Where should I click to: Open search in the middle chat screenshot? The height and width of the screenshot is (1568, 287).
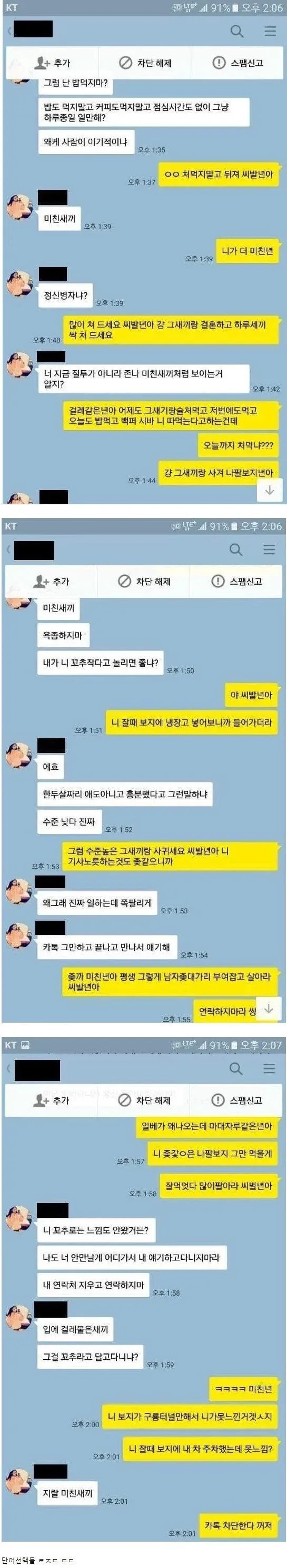pyautogui.click(x=236, y=549)
